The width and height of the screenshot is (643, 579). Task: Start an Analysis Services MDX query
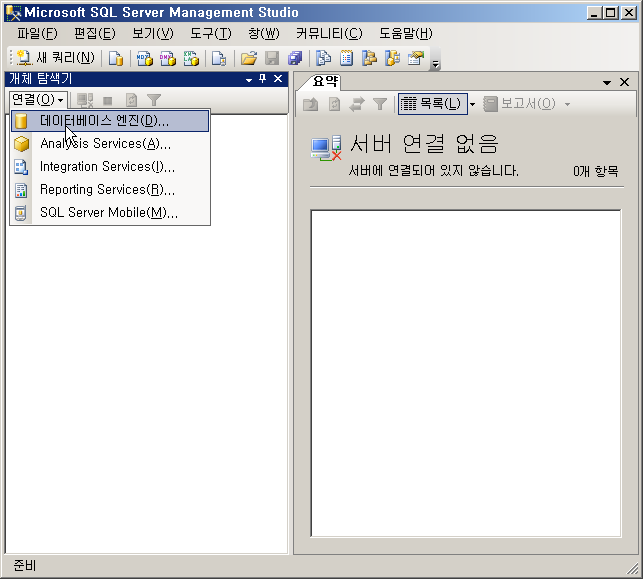(144, 58)
